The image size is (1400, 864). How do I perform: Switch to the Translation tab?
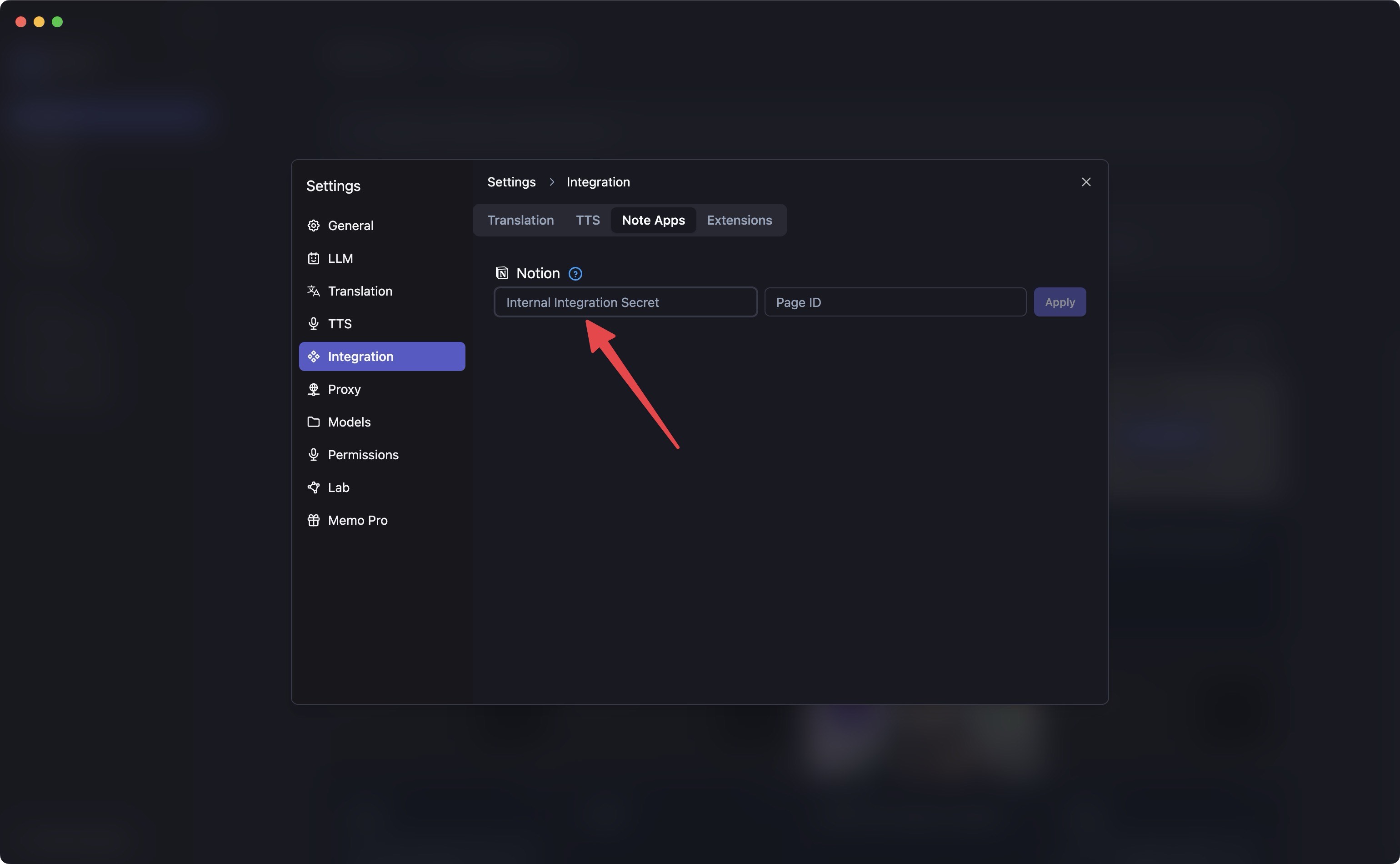[520, 220]
